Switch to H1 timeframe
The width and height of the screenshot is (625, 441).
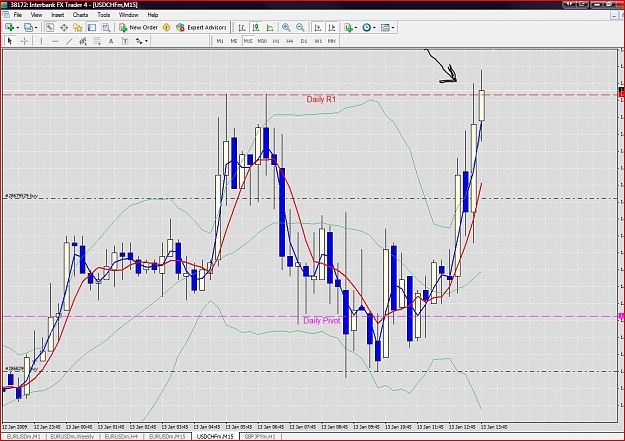coord(276,41)
